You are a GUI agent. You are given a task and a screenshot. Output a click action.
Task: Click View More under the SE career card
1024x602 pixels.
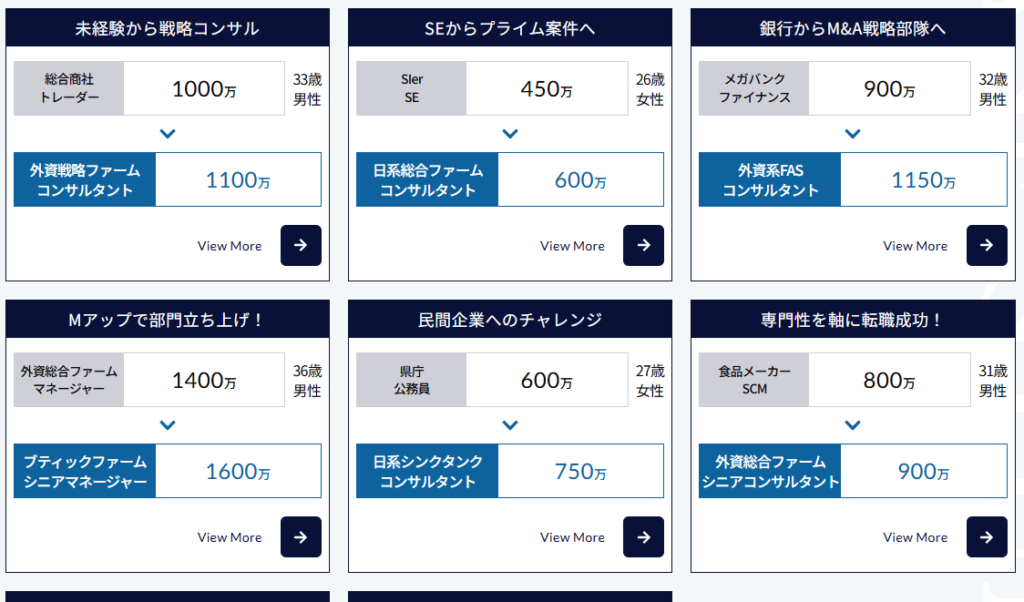572,245
